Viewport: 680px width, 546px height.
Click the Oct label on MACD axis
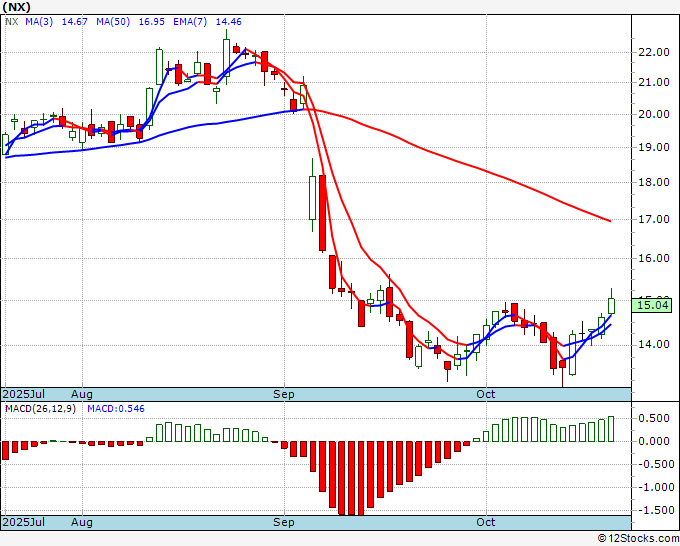point(486,522)
